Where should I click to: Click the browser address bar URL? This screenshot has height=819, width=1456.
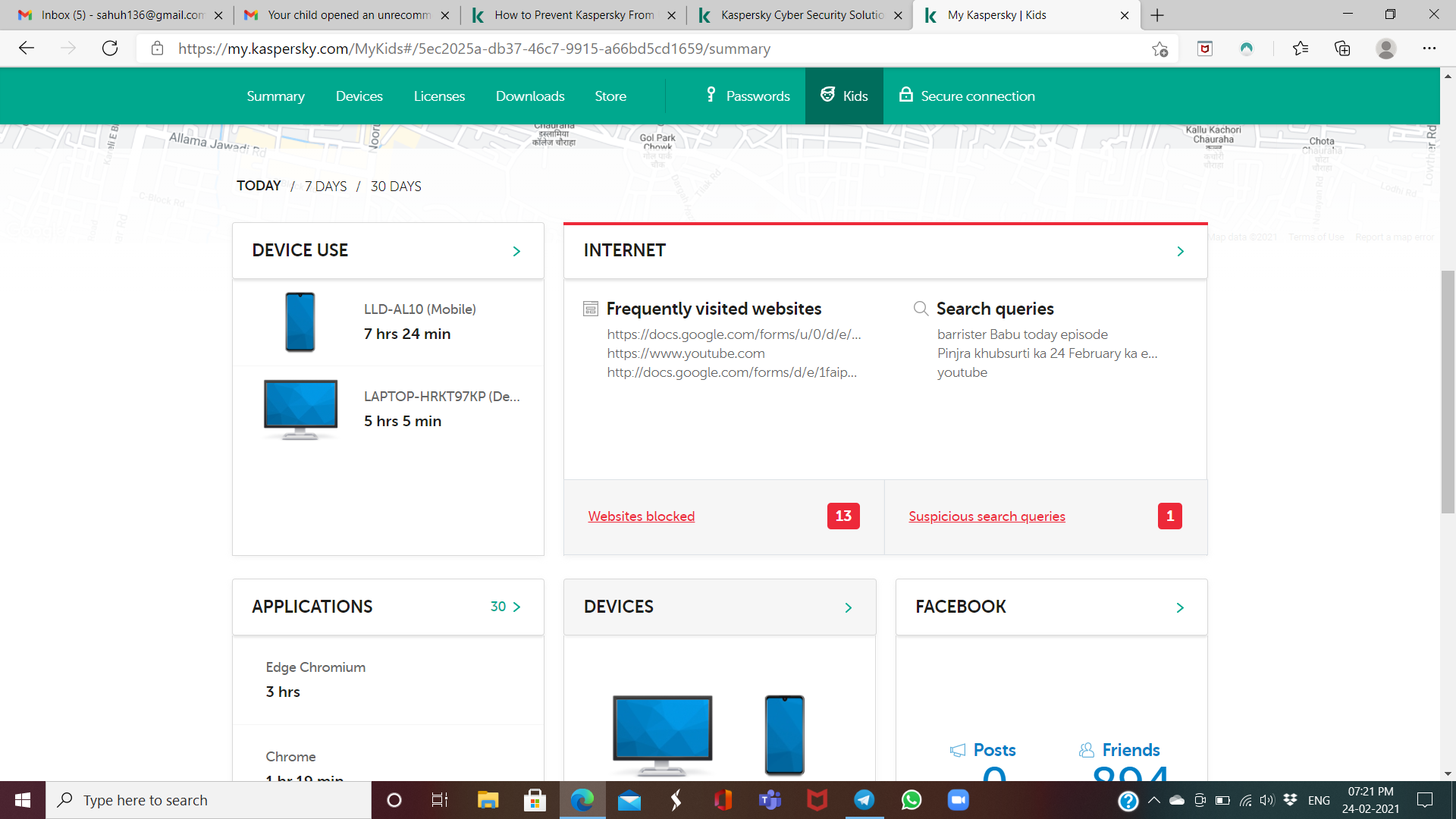(x=474, y=49)
